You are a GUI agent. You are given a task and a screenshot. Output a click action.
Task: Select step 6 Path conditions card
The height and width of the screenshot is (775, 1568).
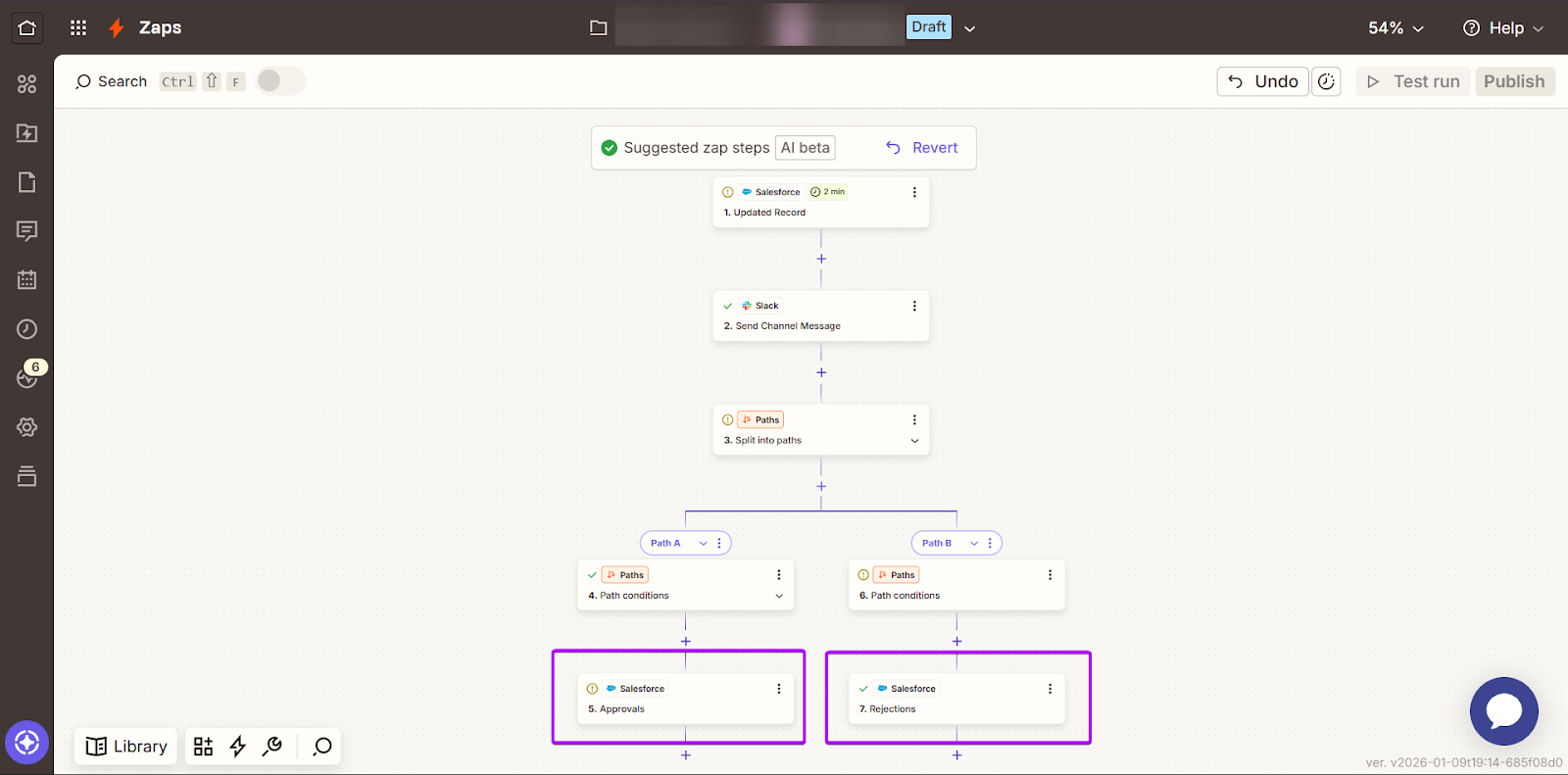click(x=956, y=585)
